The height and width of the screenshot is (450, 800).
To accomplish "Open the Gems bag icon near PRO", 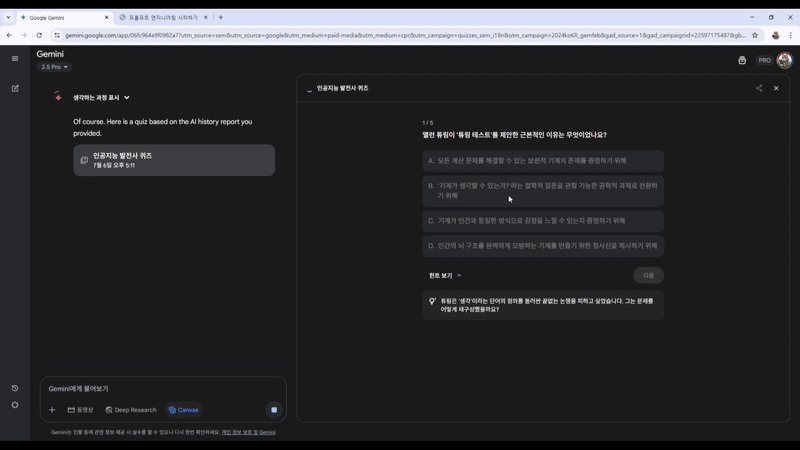I will click(742, 60).
